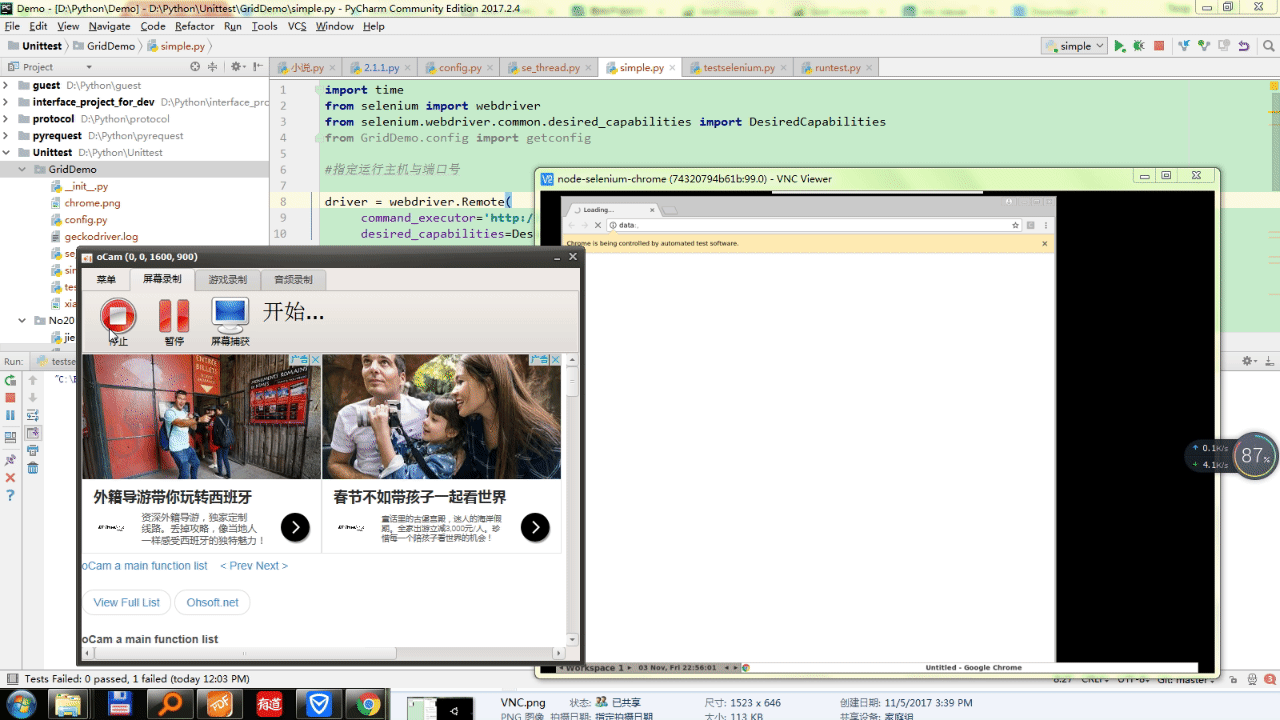This screenshot has height=720, width=1280.
Task: Click oCam screen capture monitor icon
Action: click(x=230, y=316)
